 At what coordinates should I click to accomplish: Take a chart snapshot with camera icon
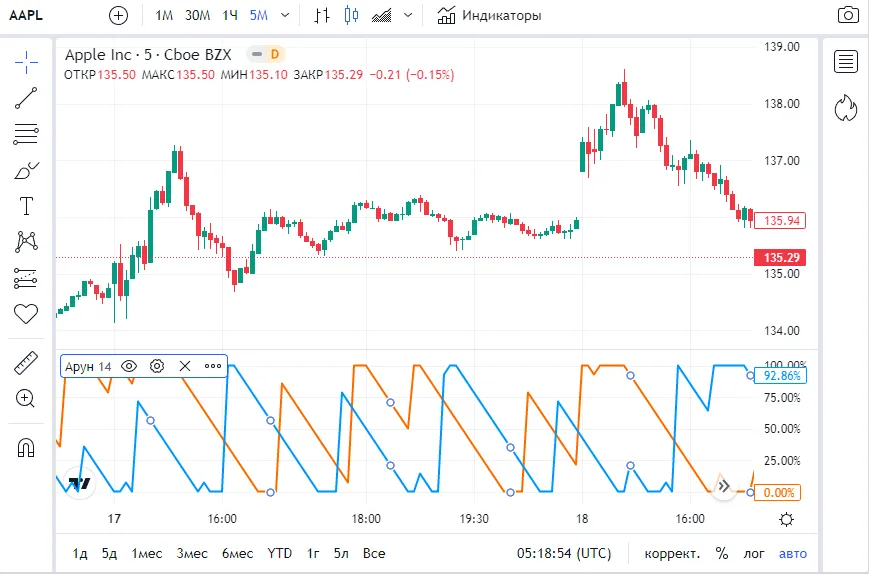pyautogui.click(x=848, y=15)
